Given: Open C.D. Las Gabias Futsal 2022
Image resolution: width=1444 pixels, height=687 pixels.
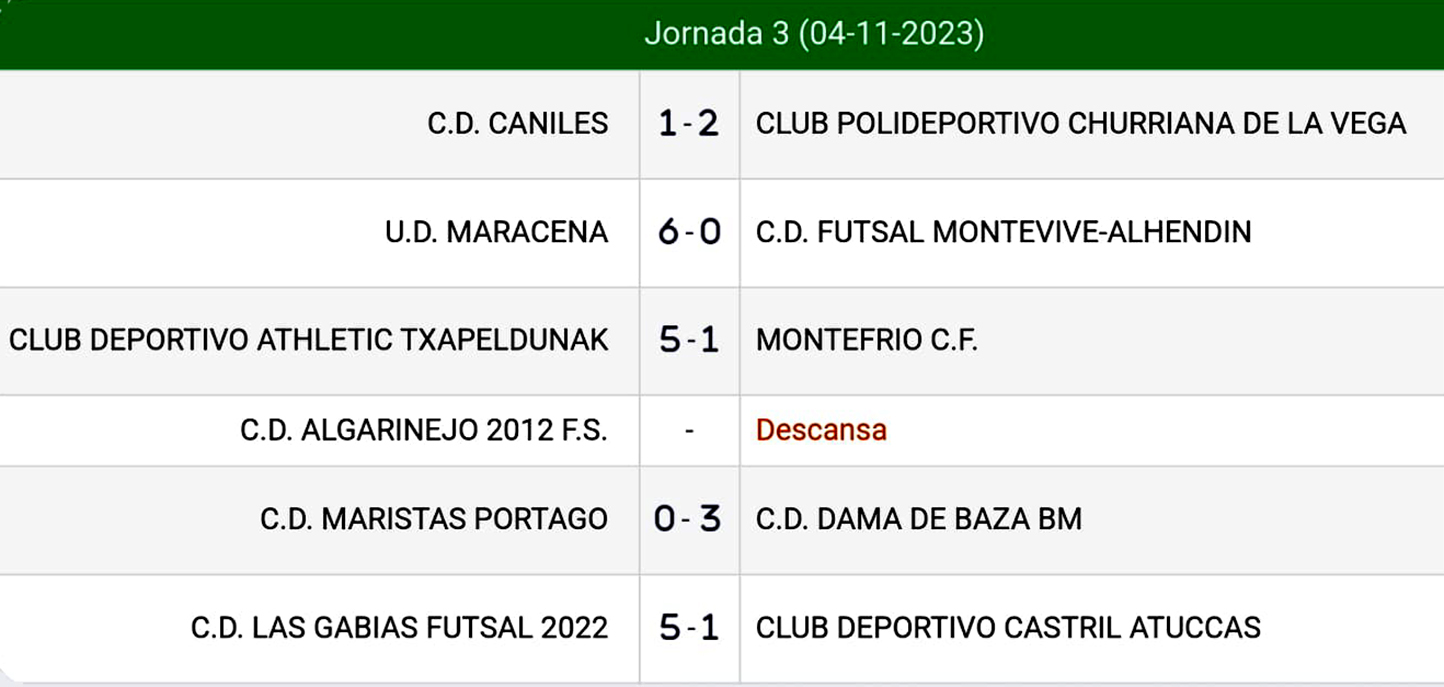Looking at the screenshot, I should tap(399, 627).
